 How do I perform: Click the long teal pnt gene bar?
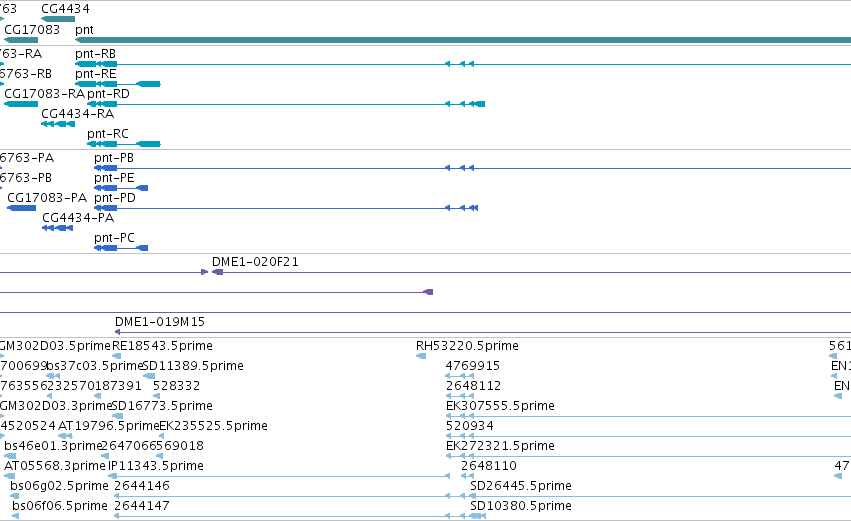click(x=463, y=40)
